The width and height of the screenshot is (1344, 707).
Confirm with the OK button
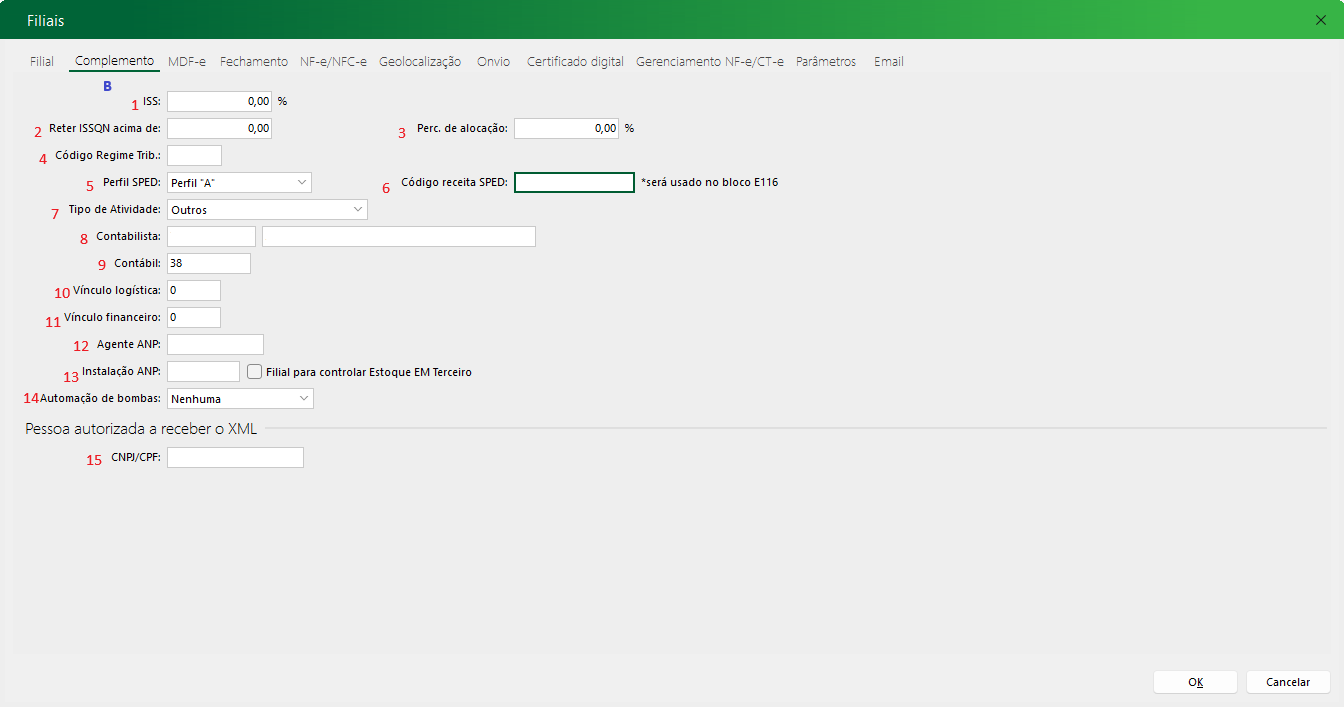point(1195,682)
